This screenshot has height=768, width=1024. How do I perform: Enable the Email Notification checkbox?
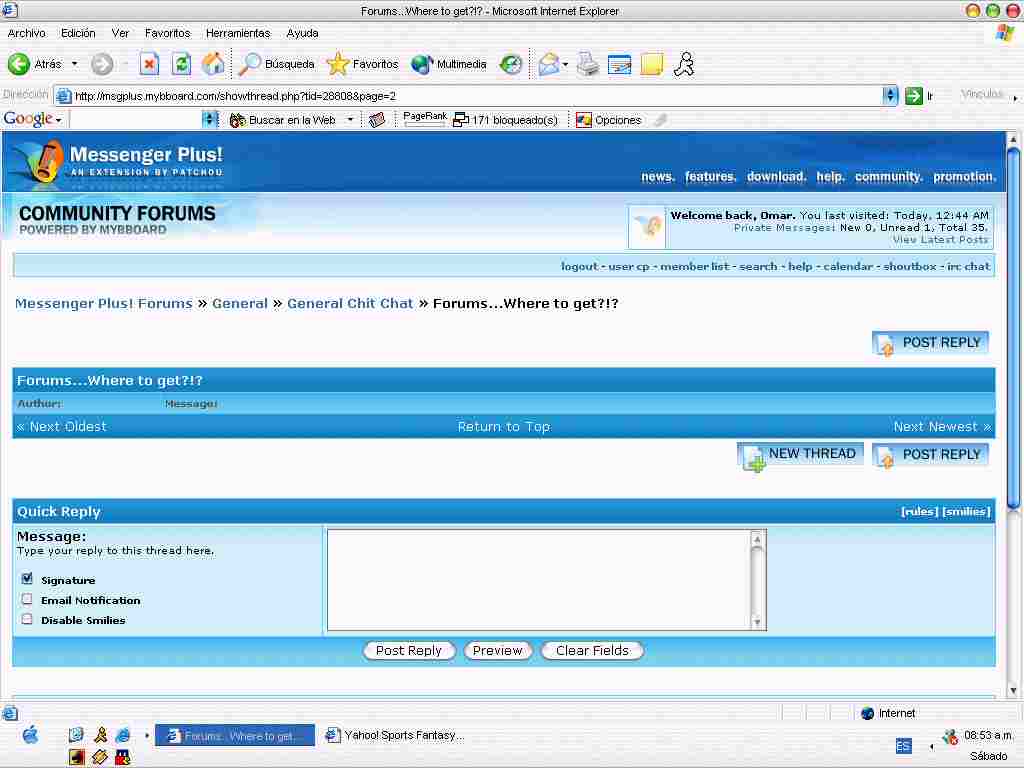27,599
